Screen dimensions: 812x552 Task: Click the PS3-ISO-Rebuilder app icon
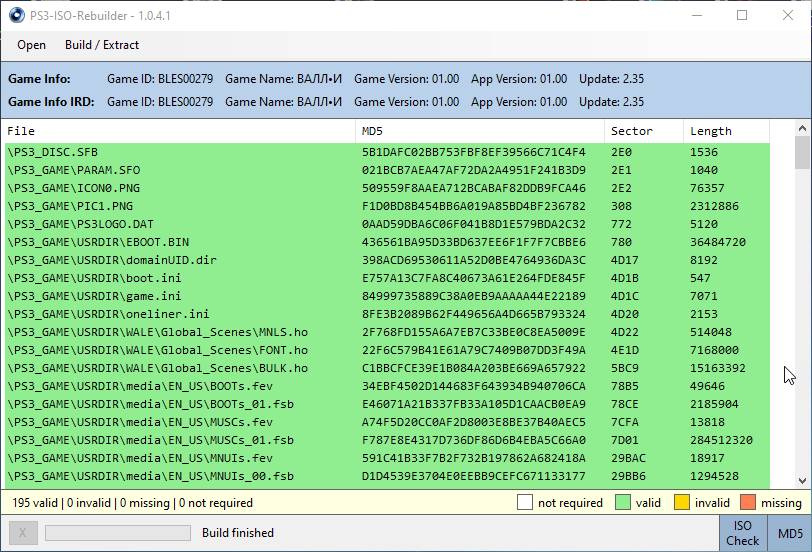coord(17,16)
